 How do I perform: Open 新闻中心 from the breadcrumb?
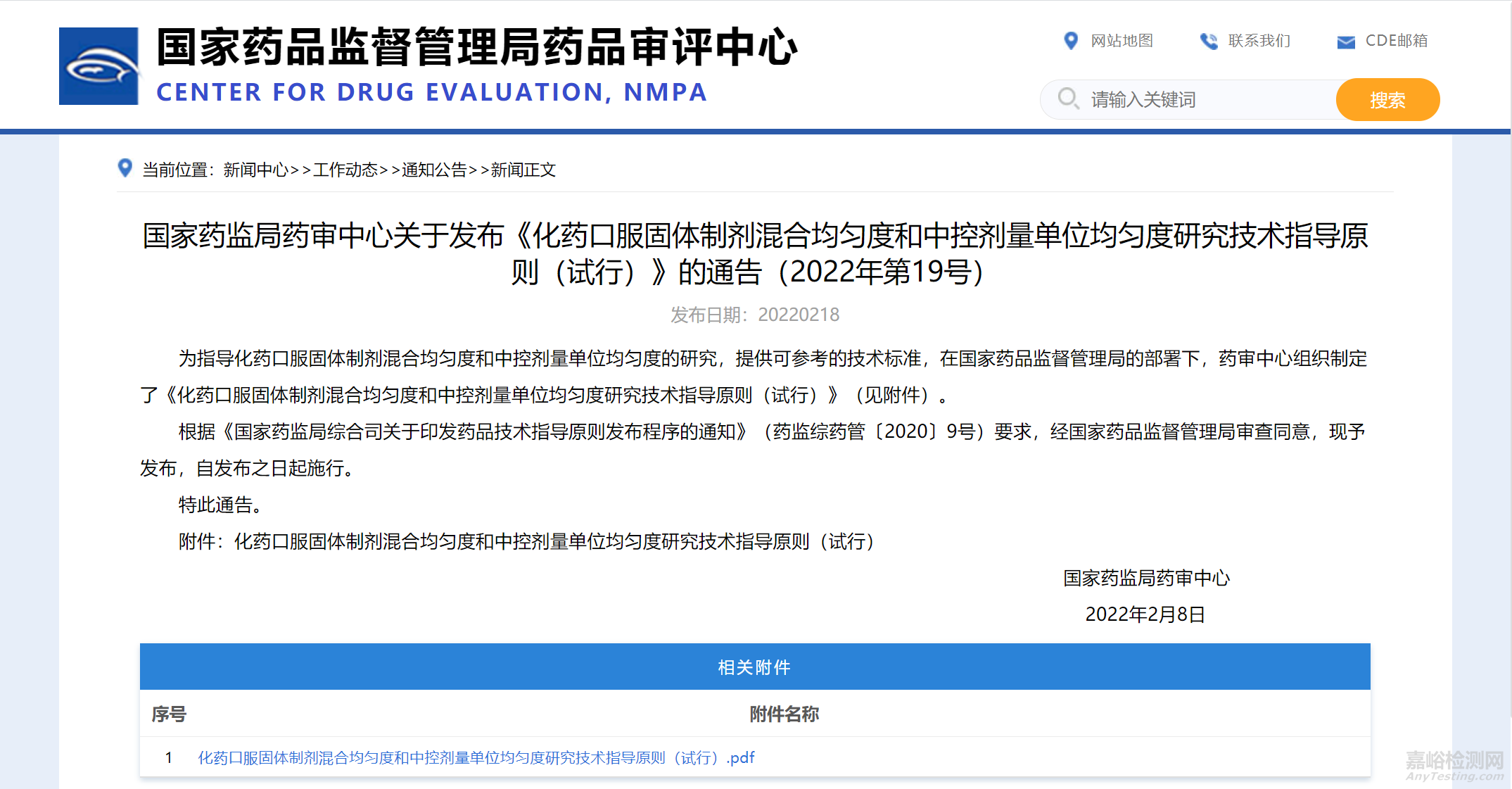coord(255,170)
